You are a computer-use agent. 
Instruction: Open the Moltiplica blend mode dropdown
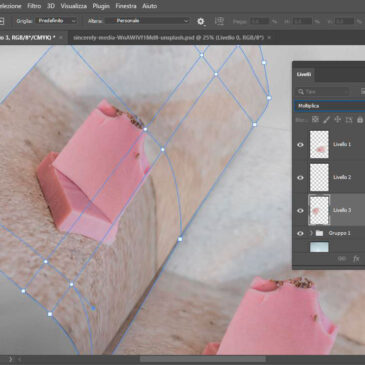coord(330,106)
